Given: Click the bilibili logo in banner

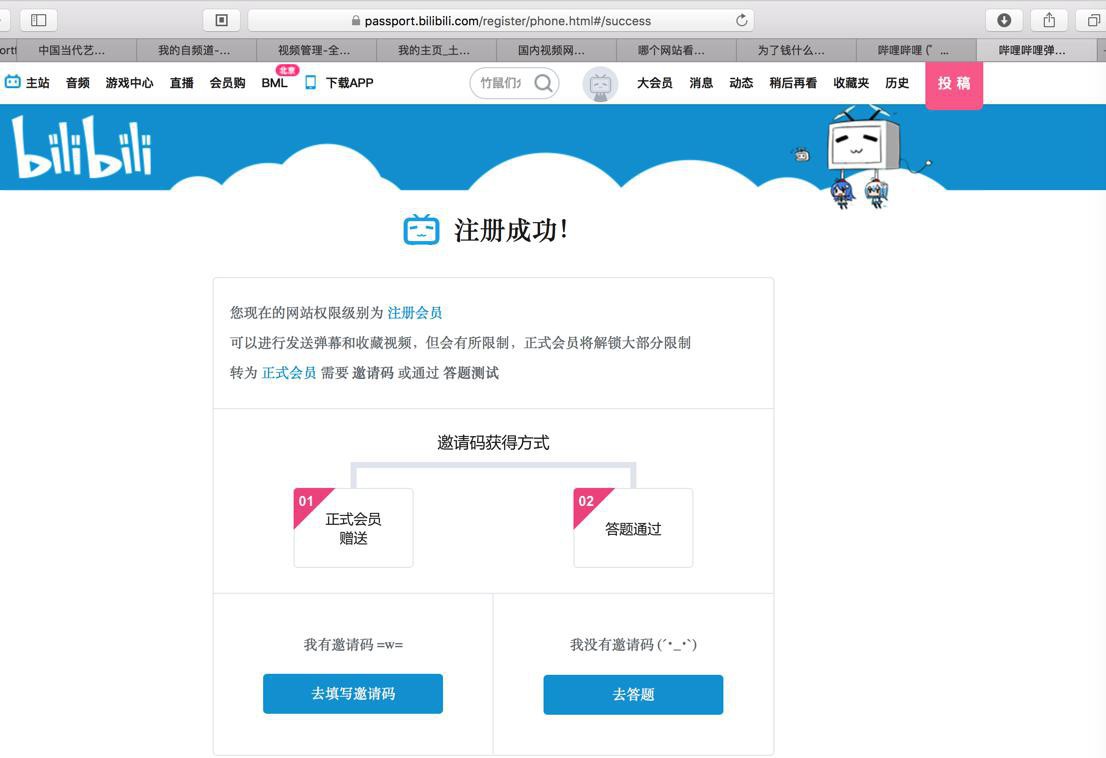Looking at the screenshot, I should (82, 147).
